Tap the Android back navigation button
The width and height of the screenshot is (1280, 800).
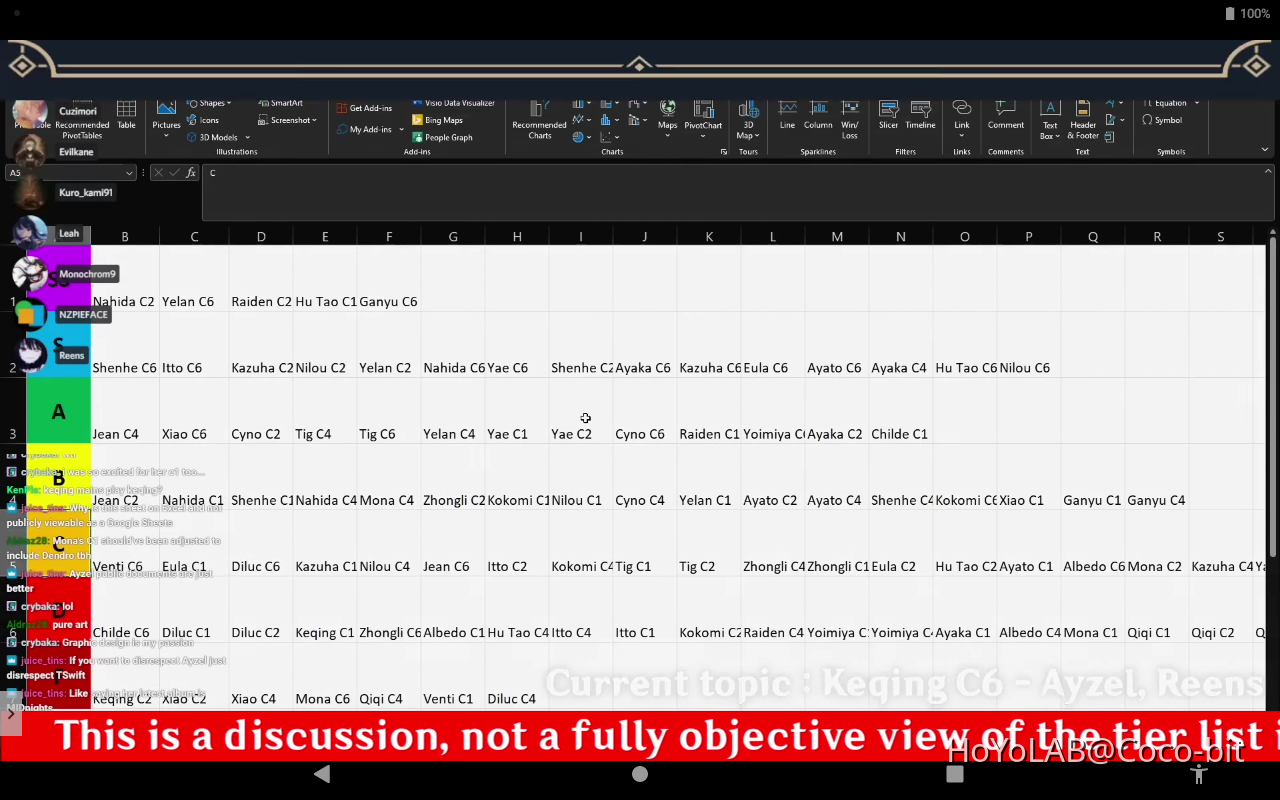pyautogui.click(x=322, y=775)
